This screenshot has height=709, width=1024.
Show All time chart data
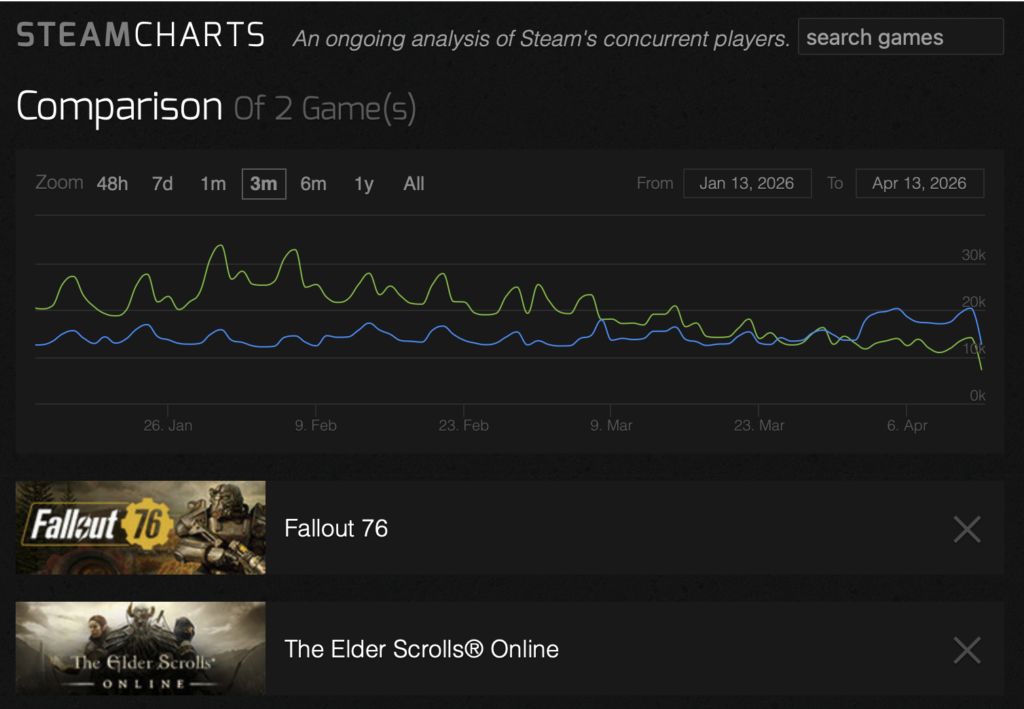pyautogui.click(x=414, y=184)
